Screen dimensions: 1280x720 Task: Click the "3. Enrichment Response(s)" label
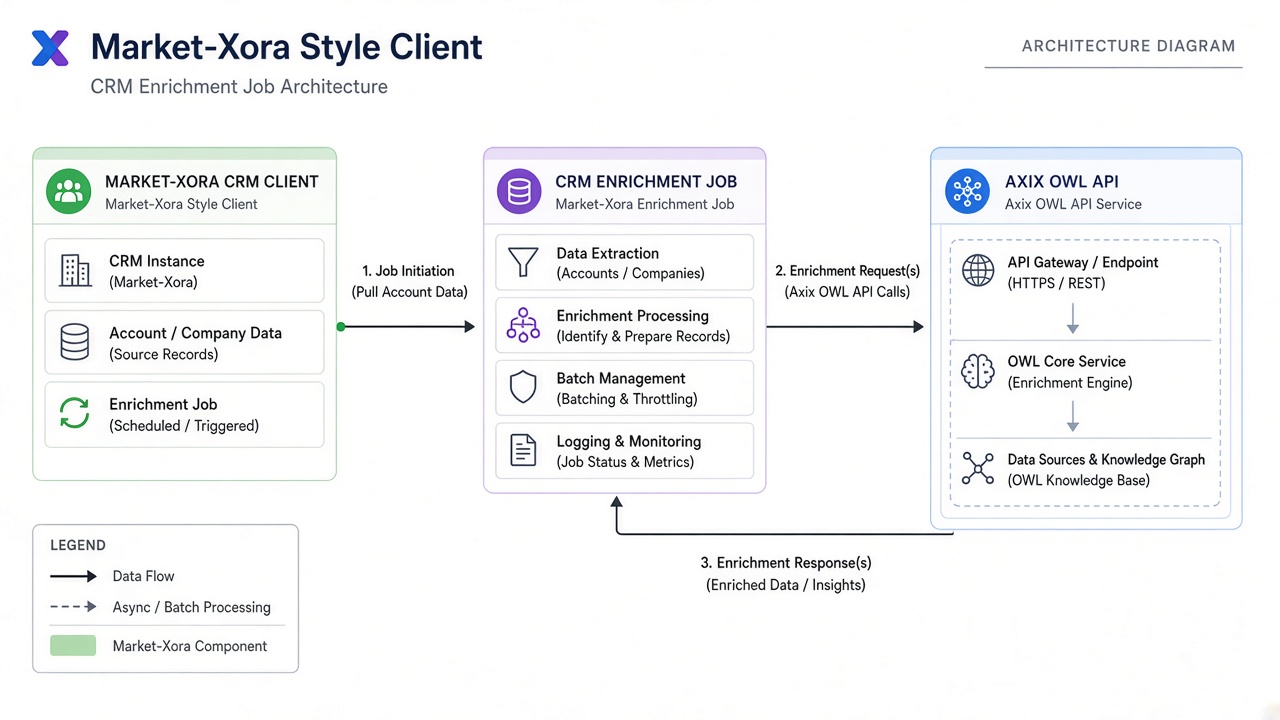click(786, 563)
